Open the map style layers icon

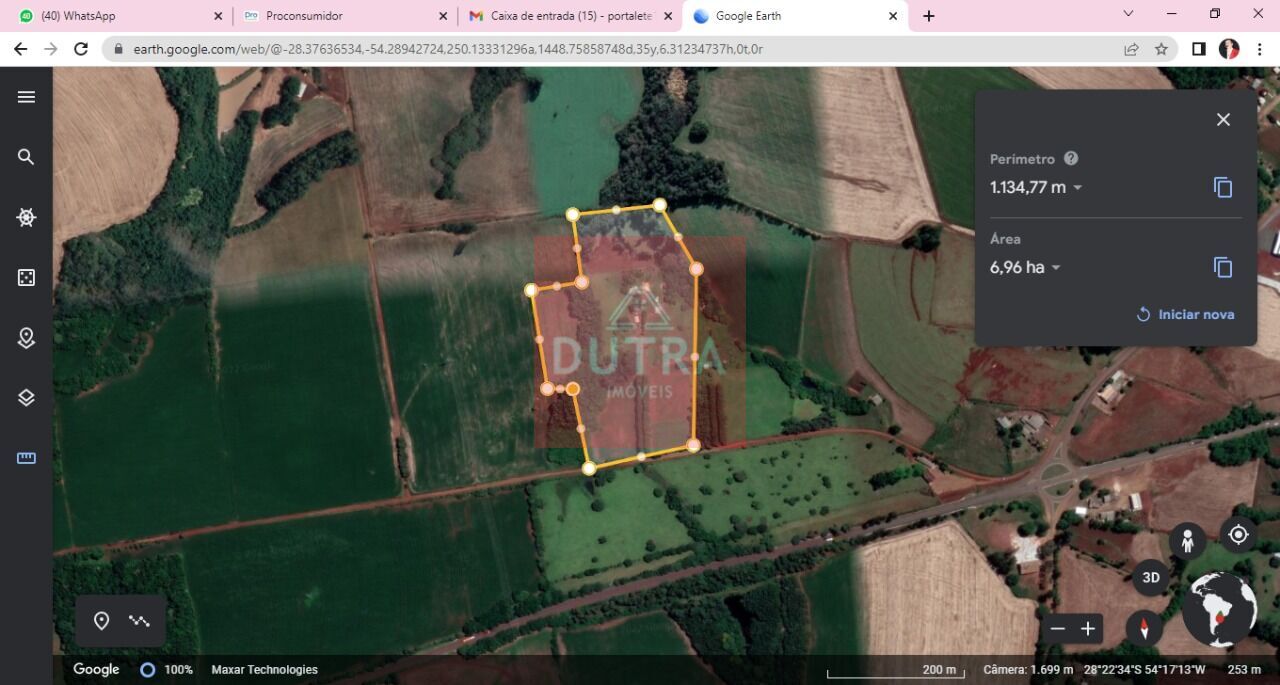point(26,398)
